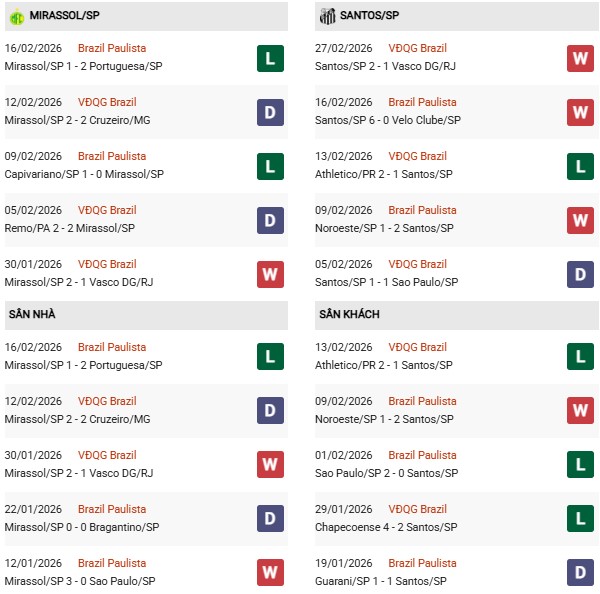Open VĐQG Brazil link for Mirassol 30/01/2026 match in the top list
Screen dimensions: 600x594
(x=108, y=264)
